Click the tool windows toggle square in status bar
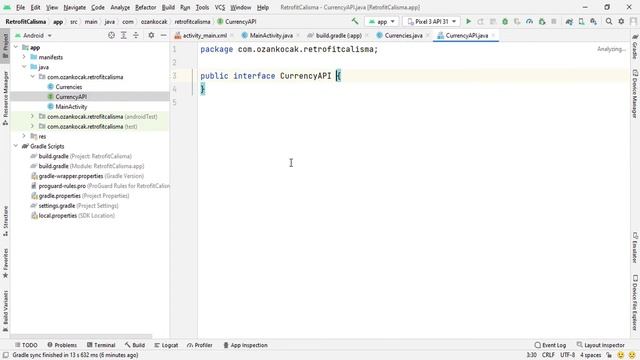The width and height of the screenshot is (640, 360). 5,355
